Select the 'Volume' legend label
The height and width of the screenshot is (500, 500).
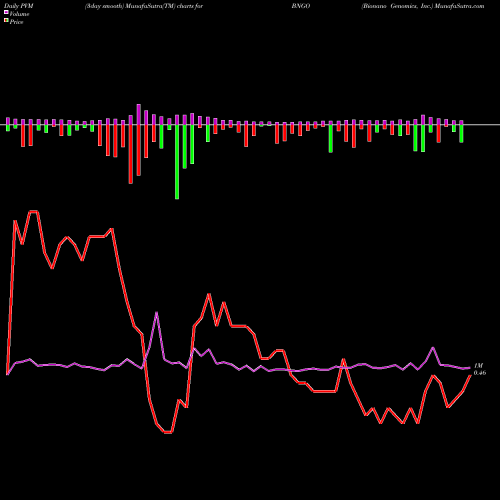(19, 14)
